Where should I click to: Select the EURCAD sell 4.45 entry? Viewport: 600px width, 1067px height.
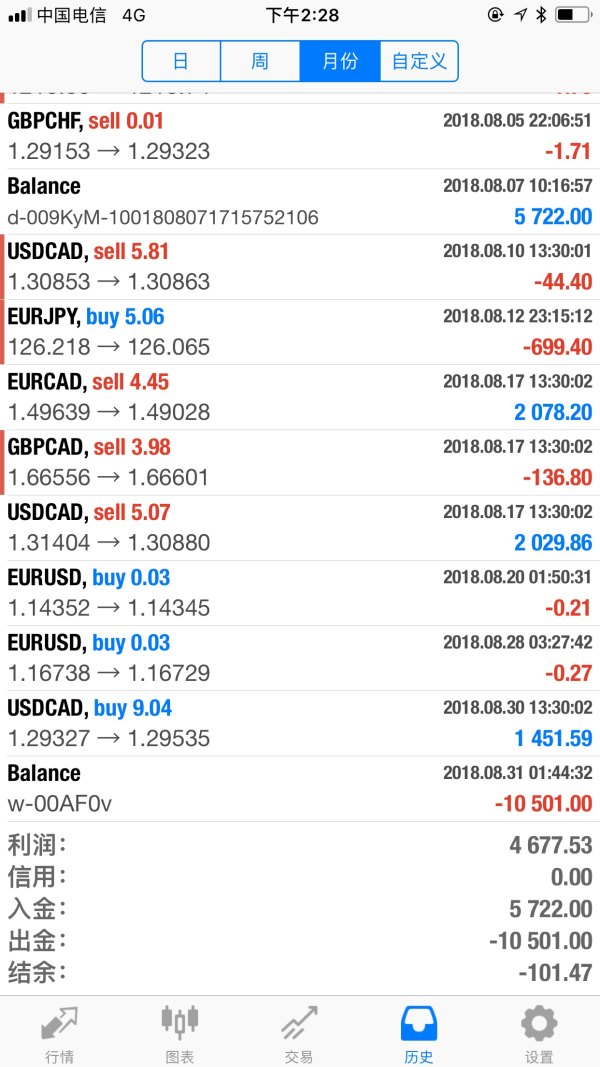300,397
